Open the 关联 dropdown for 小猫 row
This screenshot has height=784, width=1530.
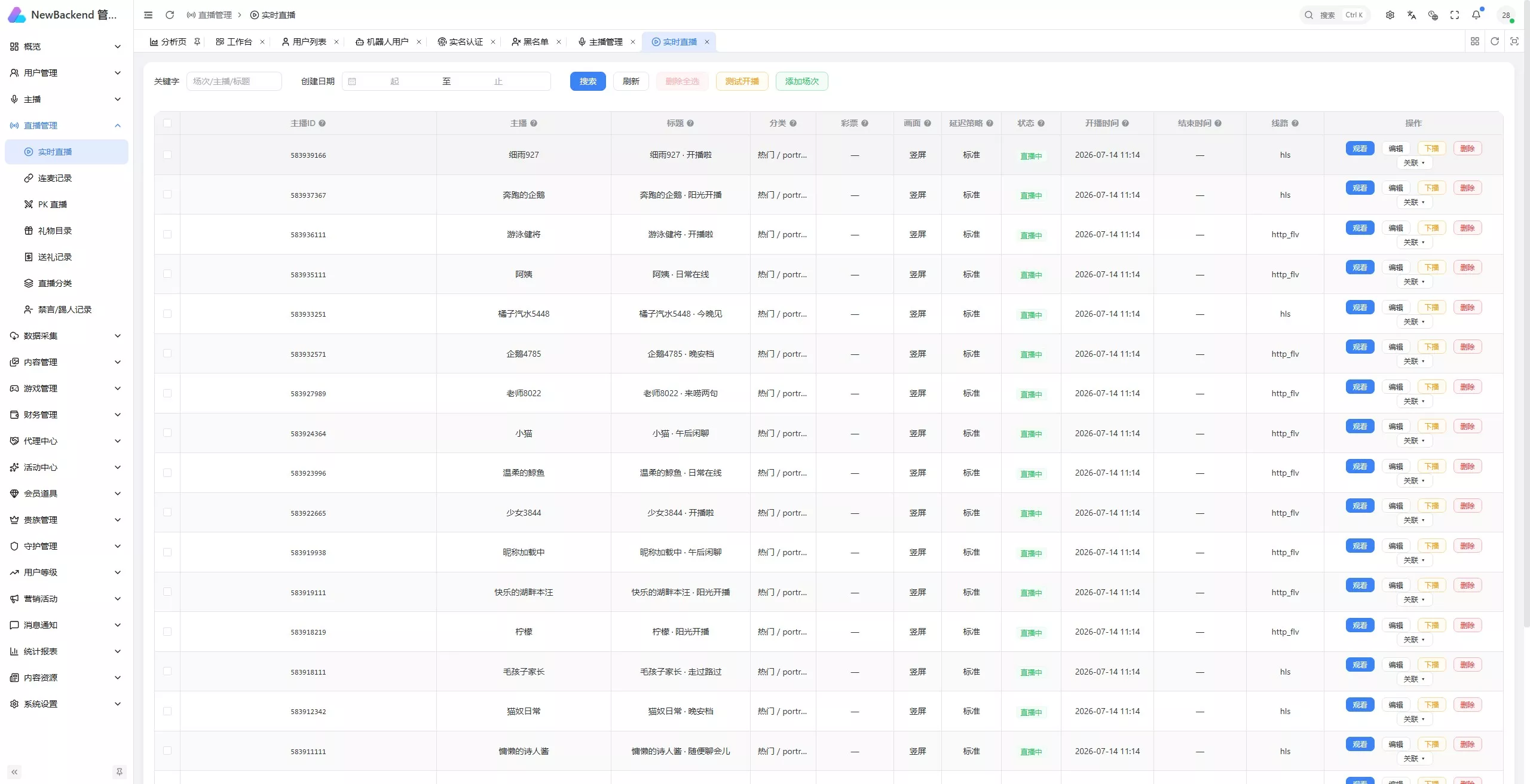tap(1414, 440)
